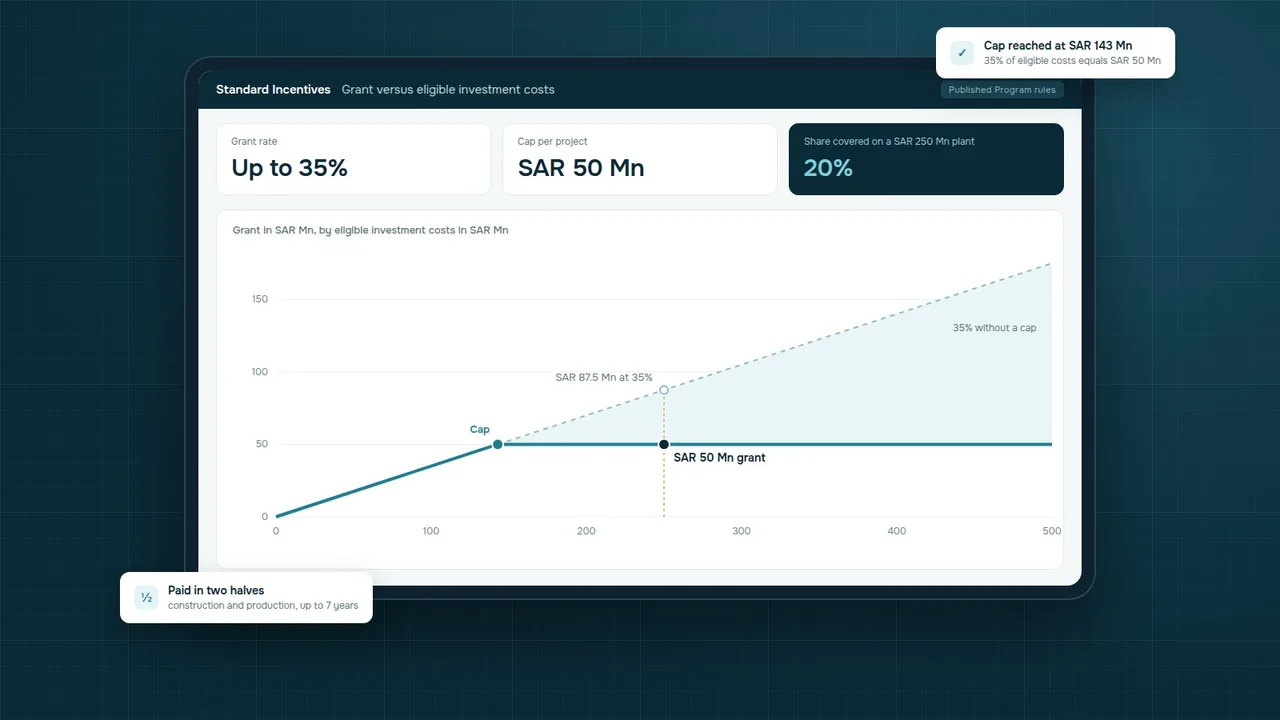The height and width of the screenshot is (720, 1280).
Task: Click the hollow dot at SAR 87.5 Mn
Action: 664,390
